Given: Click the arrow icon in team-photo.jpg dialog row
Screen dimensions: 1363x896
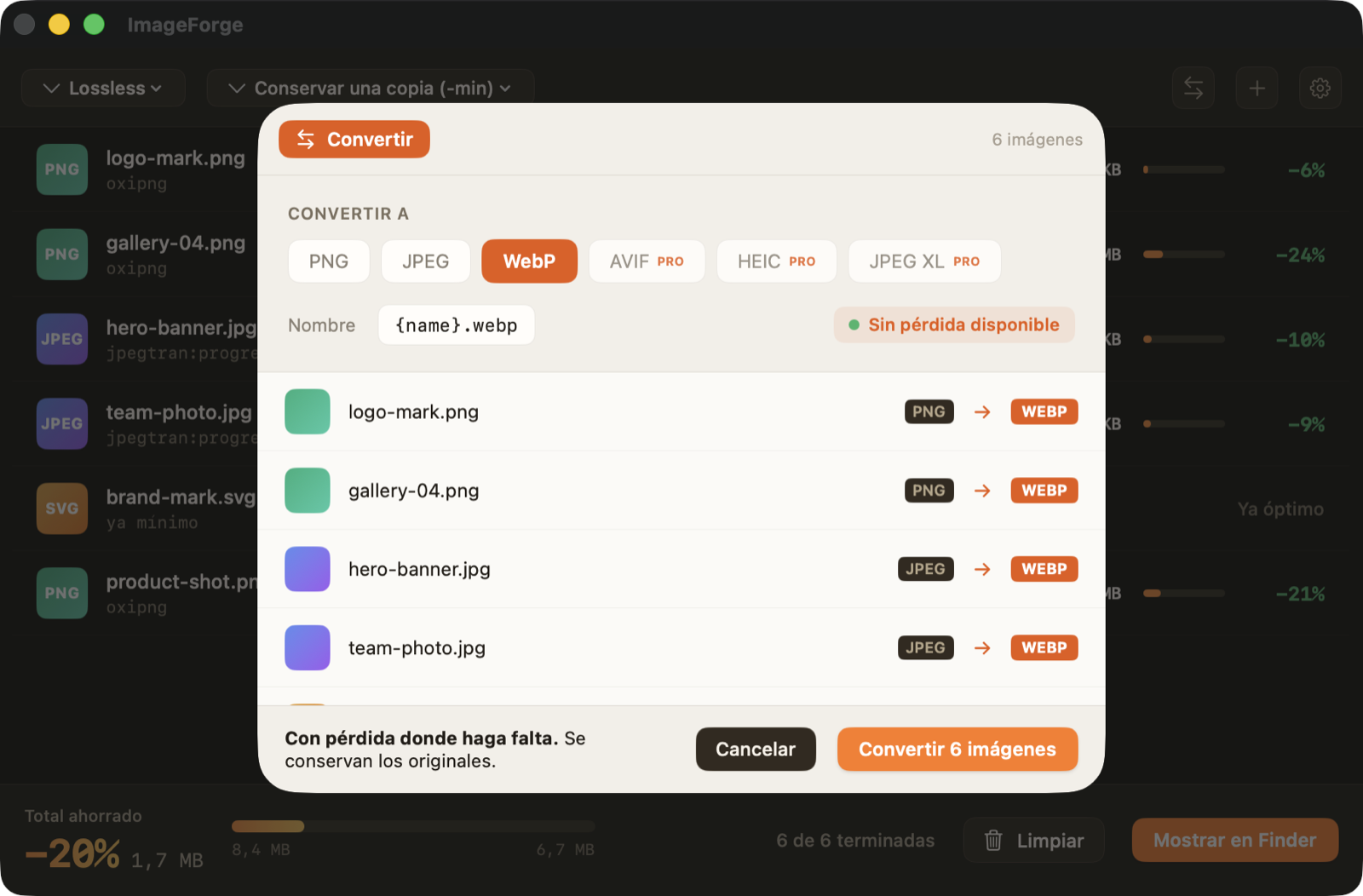Looking at the screenshot, I should pyautogui.click(x=982, y=647).
